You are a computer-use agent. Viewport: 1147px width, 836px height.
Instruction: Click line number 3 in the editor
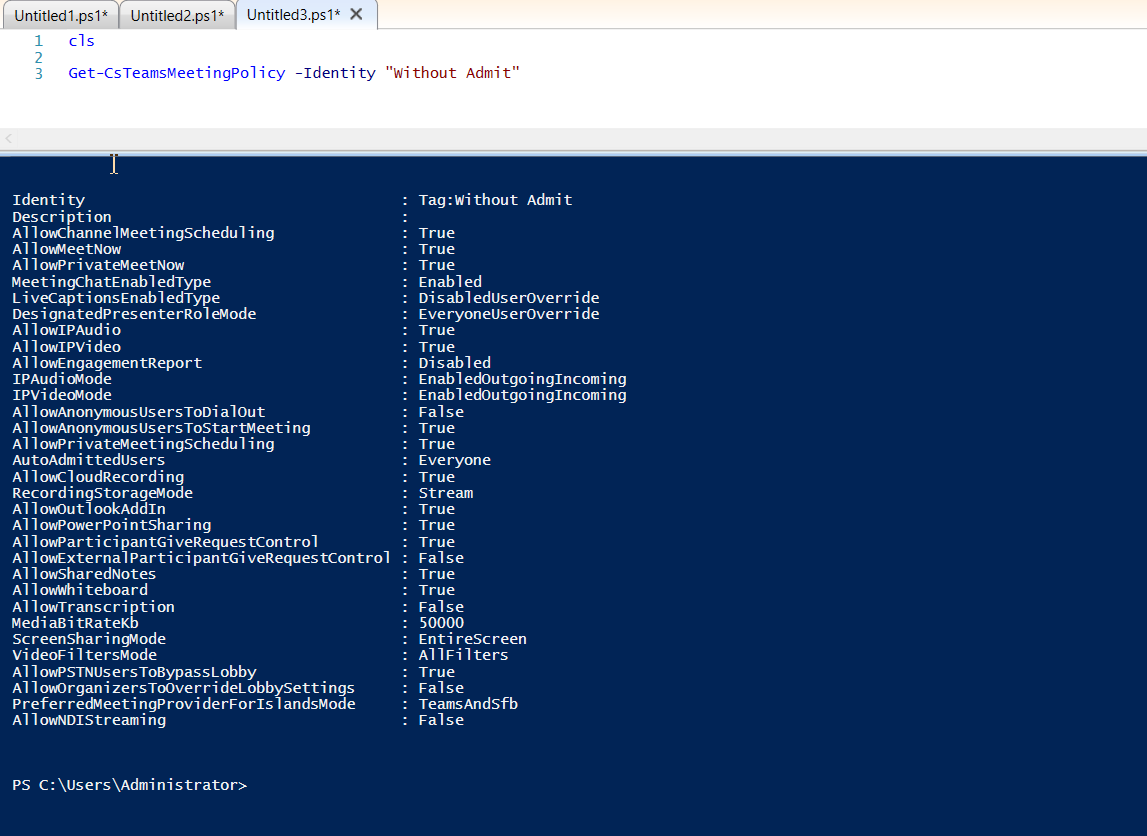(x=37, y=72)
